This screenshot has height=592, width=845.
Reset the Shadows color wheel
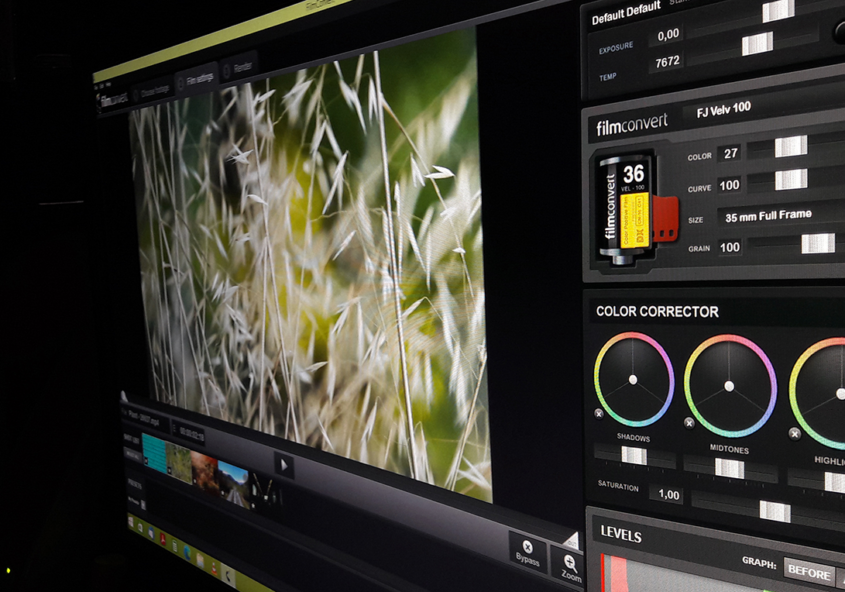pyautogui.click(x=599, y=413)
